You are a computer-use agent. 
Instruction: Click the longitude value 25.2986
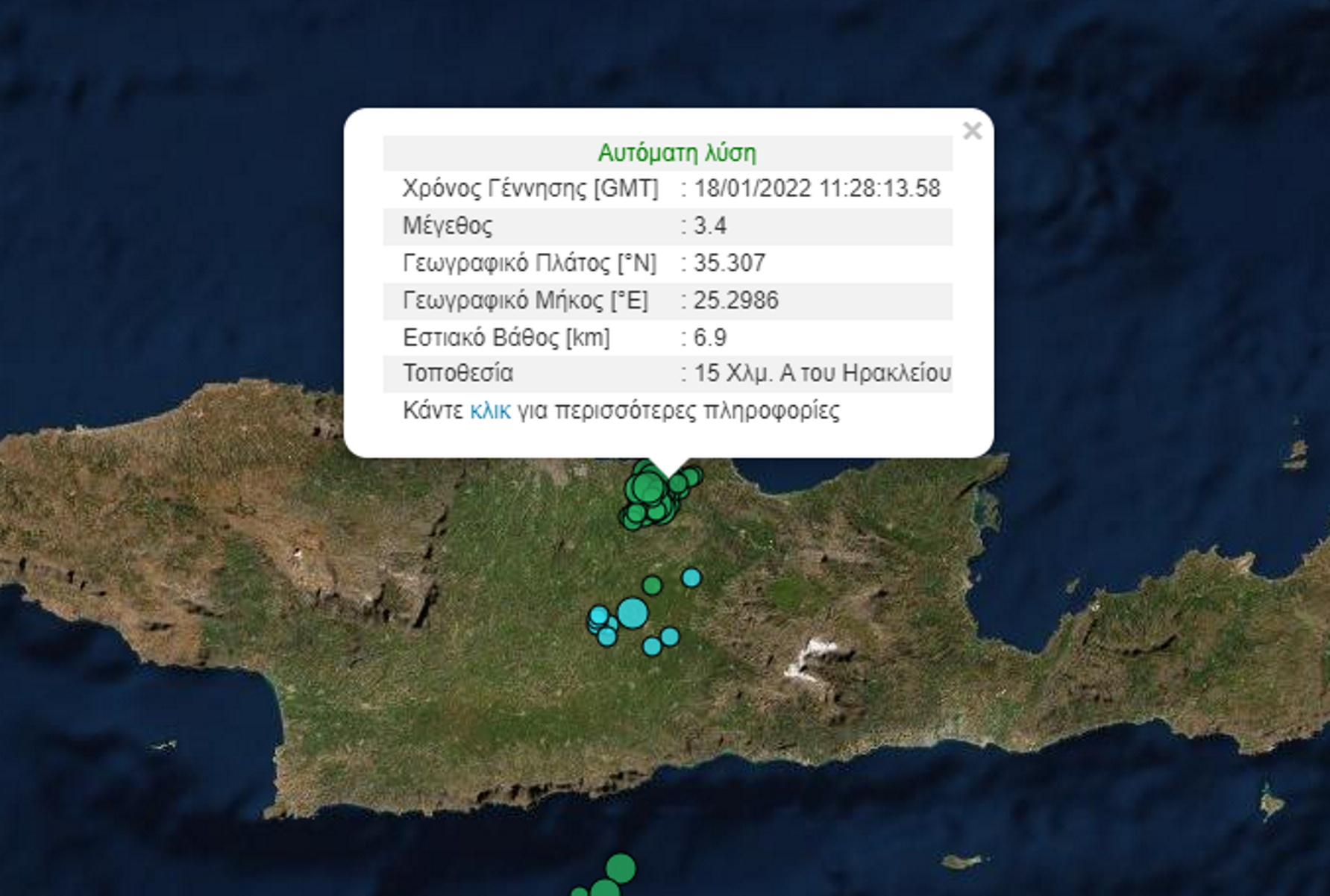click(x=735, y=300)
